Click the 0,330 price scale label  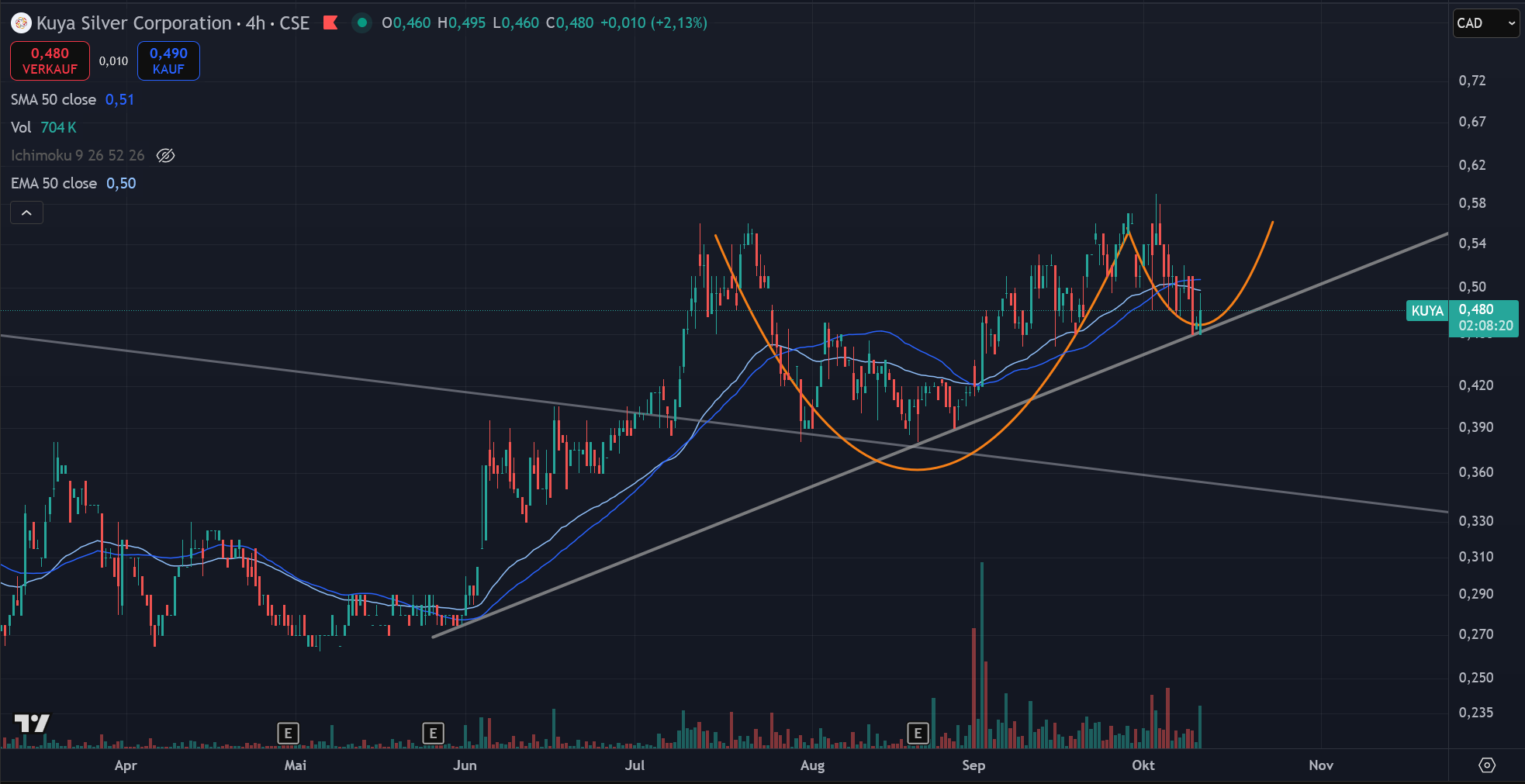(x=1476, y=521)
